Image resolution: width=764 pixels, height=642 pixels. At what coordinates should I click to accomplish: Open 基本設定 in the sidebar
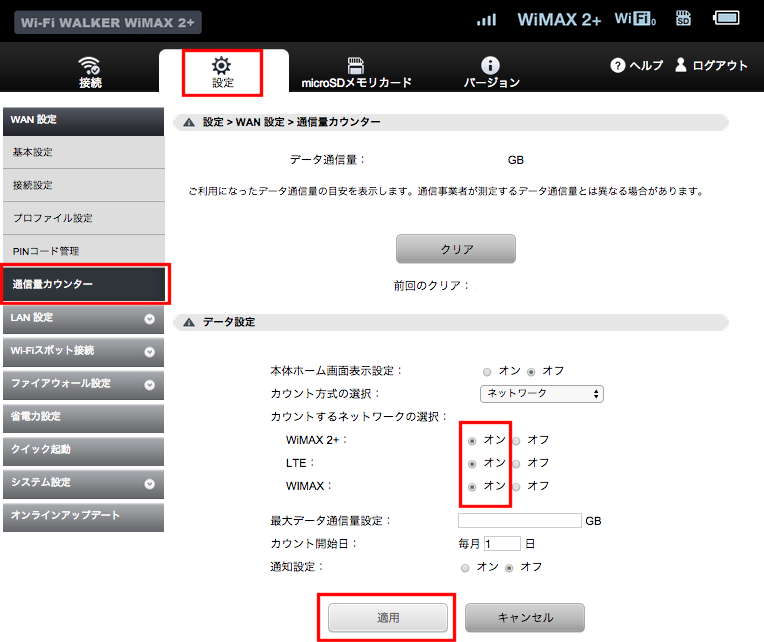tap(83, 152)
